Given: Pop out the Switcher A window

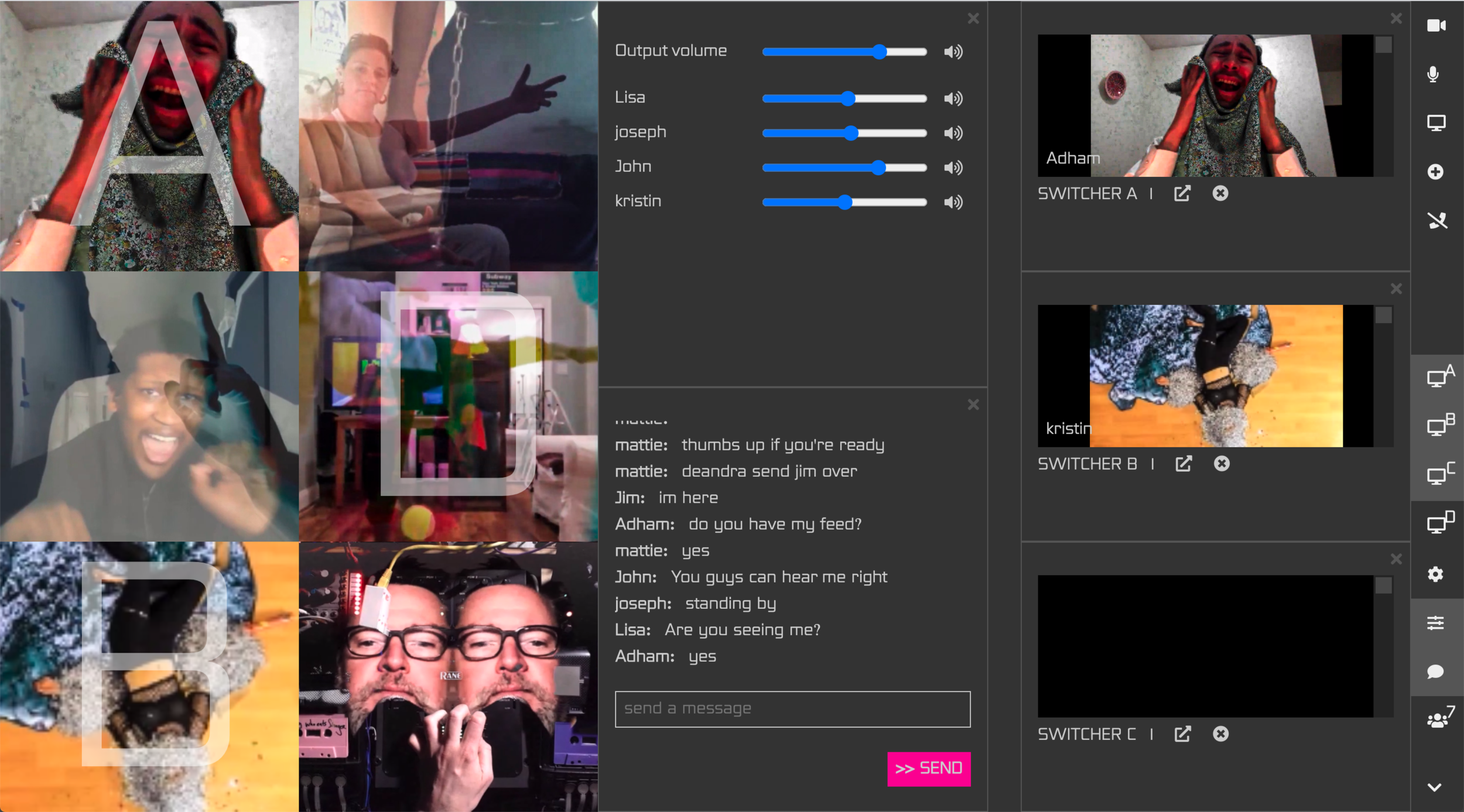Looking at the screenshot, I should point(1182,194).
